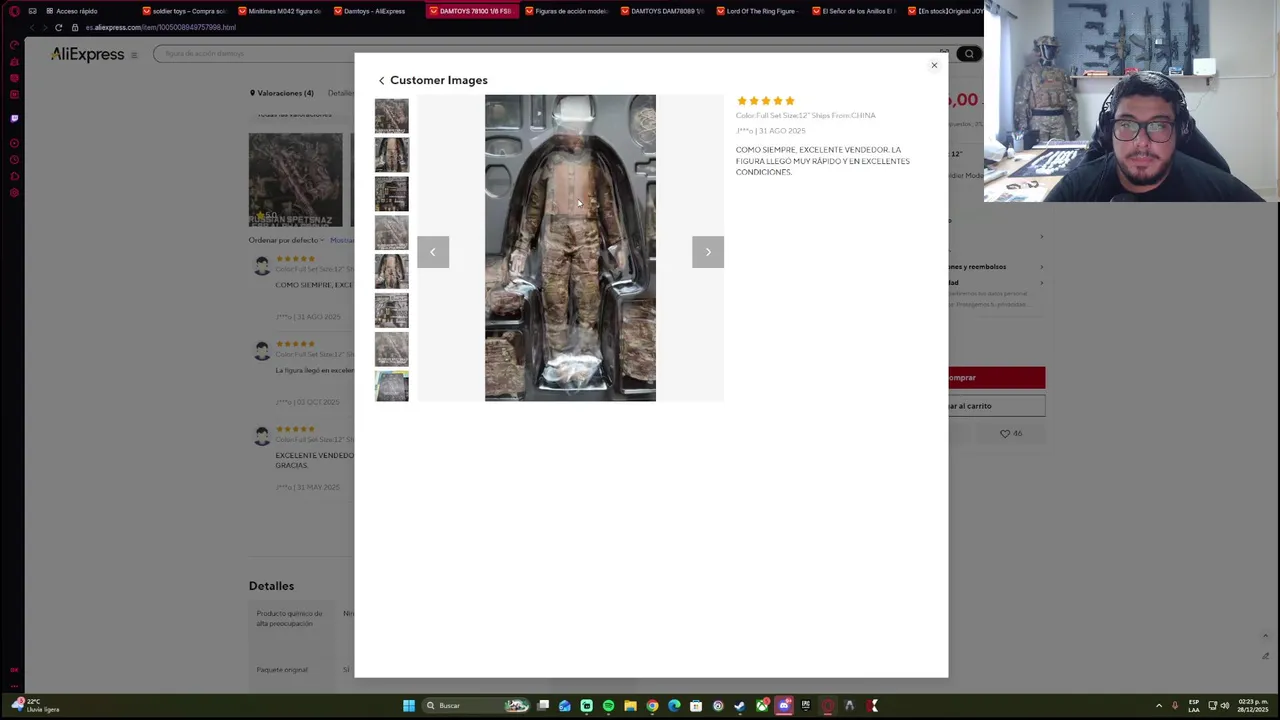Open 'Valoraciones (4)' section tab

(x=281, y=93)
